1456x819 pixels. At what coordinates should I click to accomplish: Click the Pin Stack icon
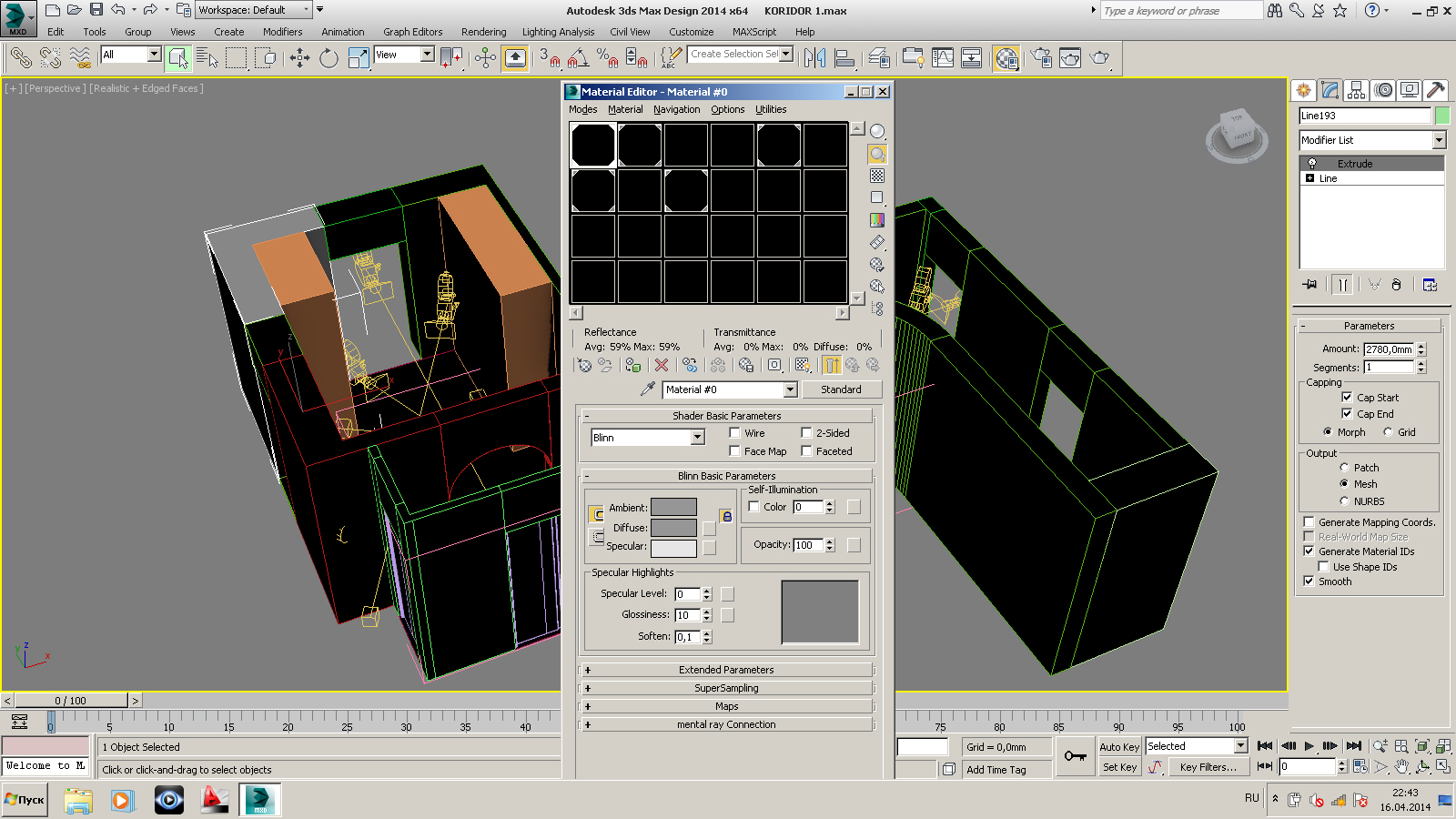[x=1310, y=285]
